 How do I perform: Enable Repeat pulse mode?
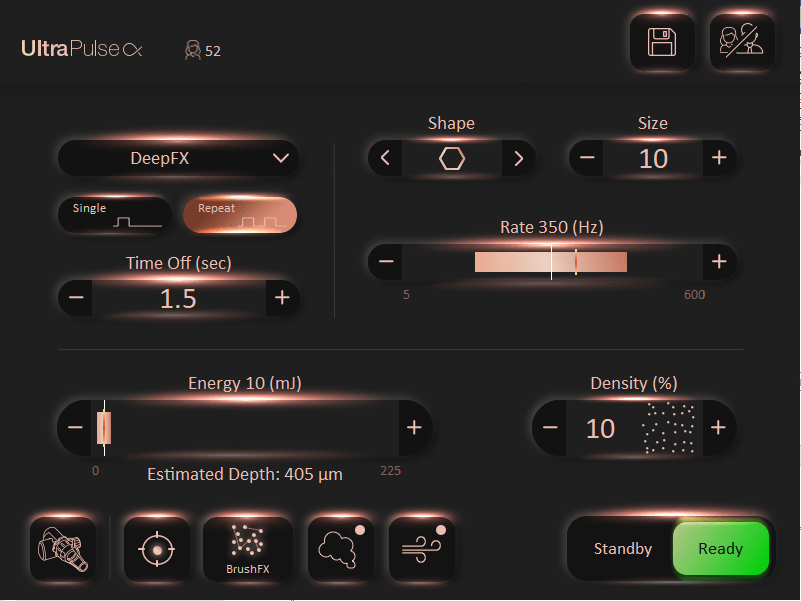tap(238, 214)
